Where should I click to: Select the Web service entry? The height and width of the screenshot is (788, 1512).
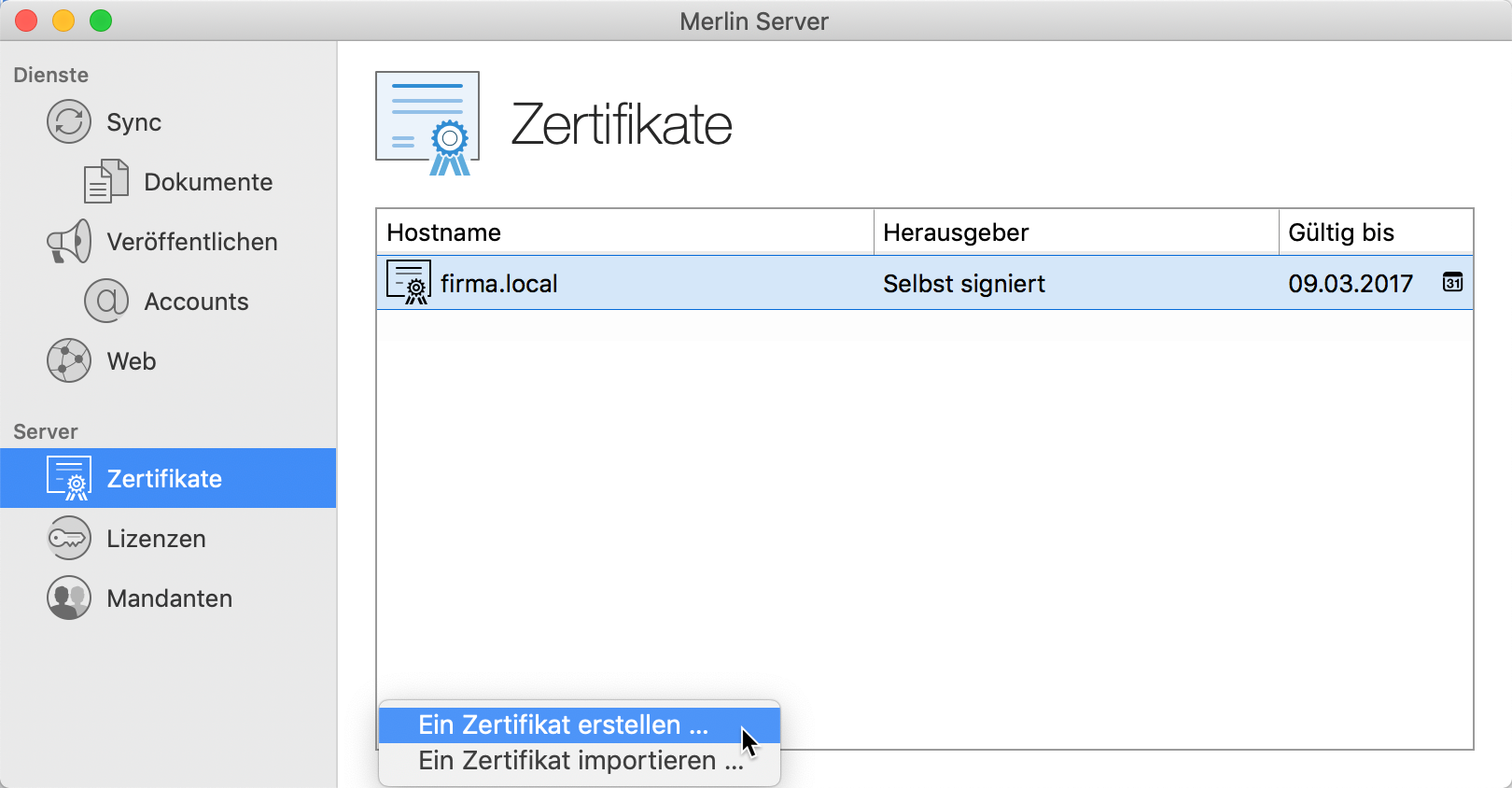coord(168,360)
